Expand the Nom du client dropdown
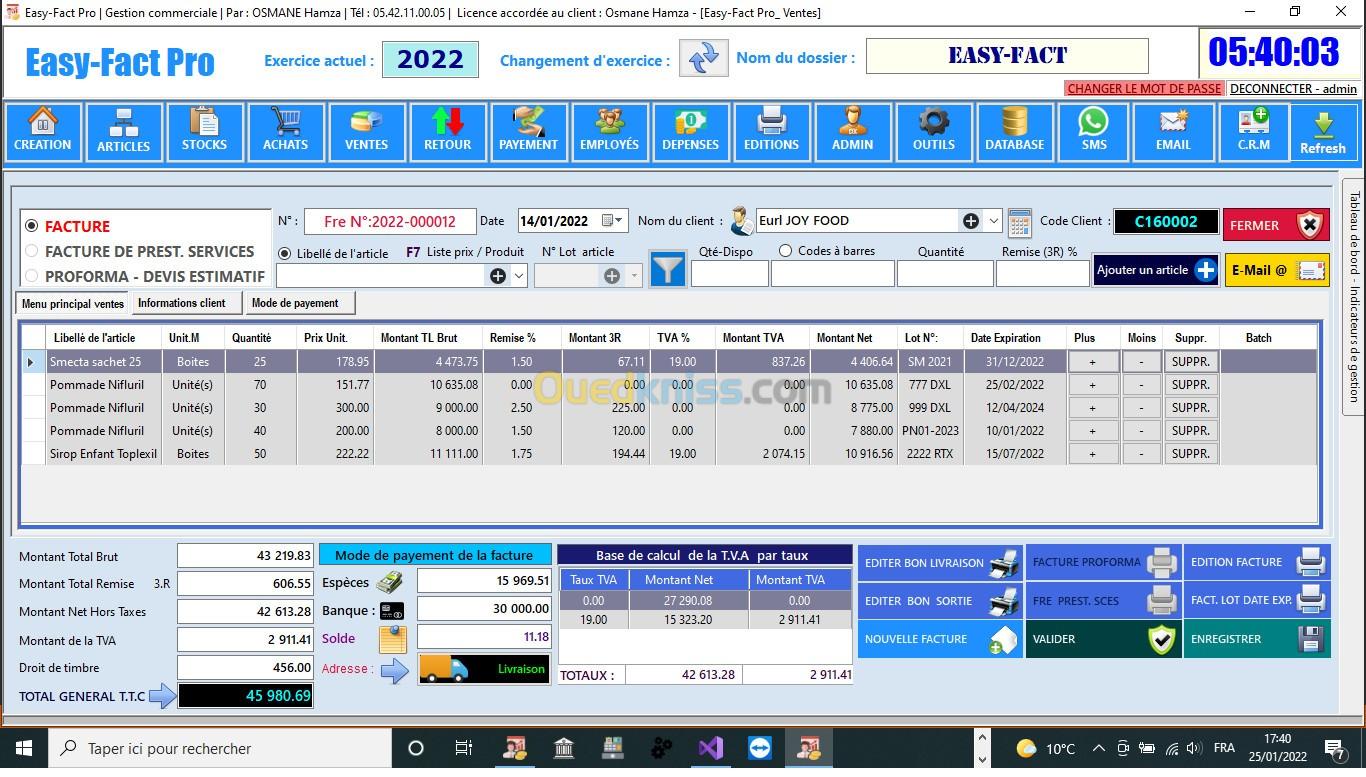Viewport: 1366px width, 777px height. point(993,221)
